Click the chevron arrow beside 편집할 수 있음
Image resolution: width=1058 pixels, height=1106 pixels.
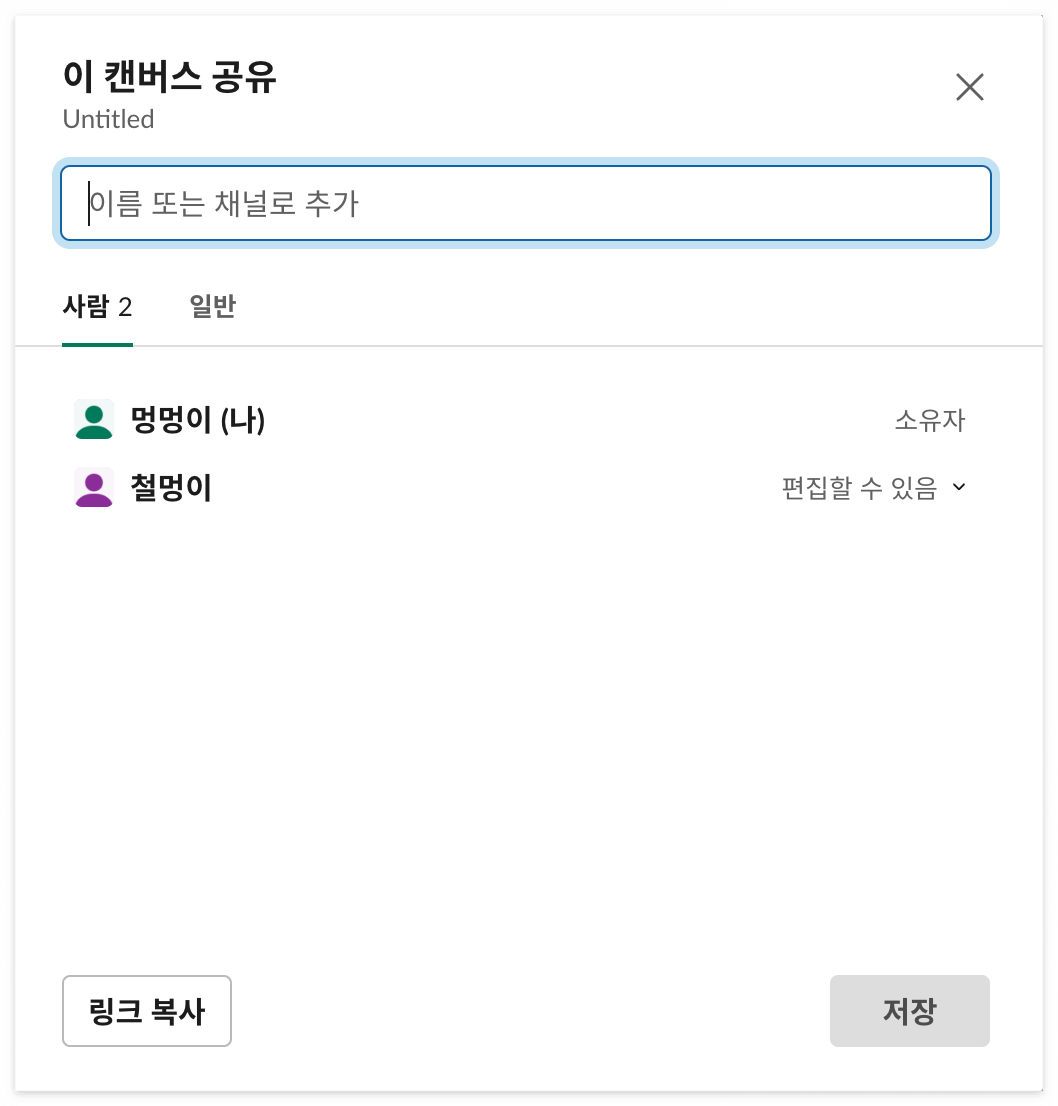tap(959, 487)
